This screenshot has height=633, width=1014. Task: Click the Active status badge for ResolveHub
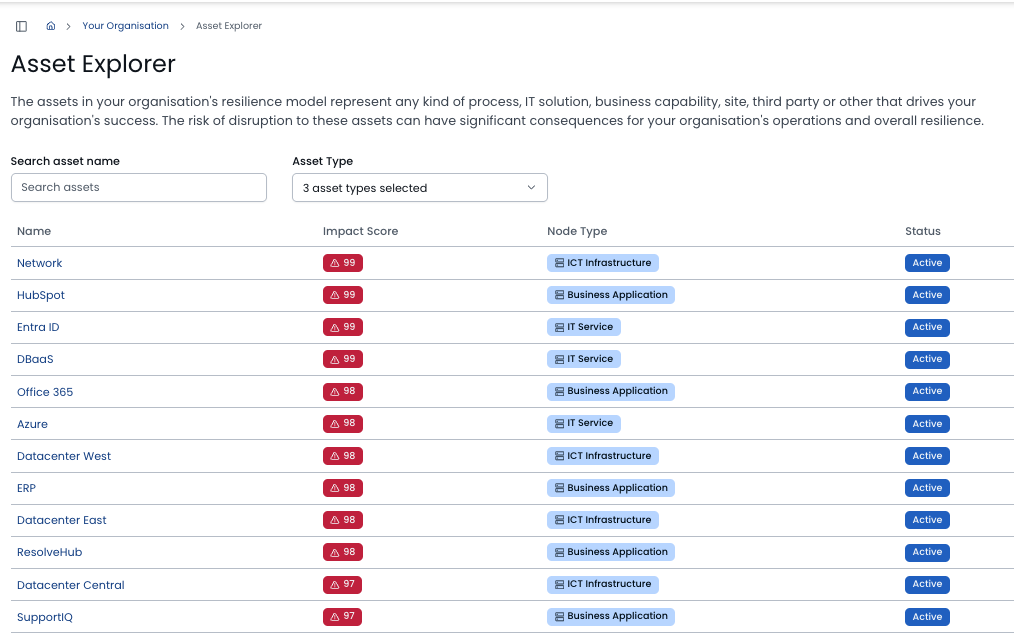927,552
